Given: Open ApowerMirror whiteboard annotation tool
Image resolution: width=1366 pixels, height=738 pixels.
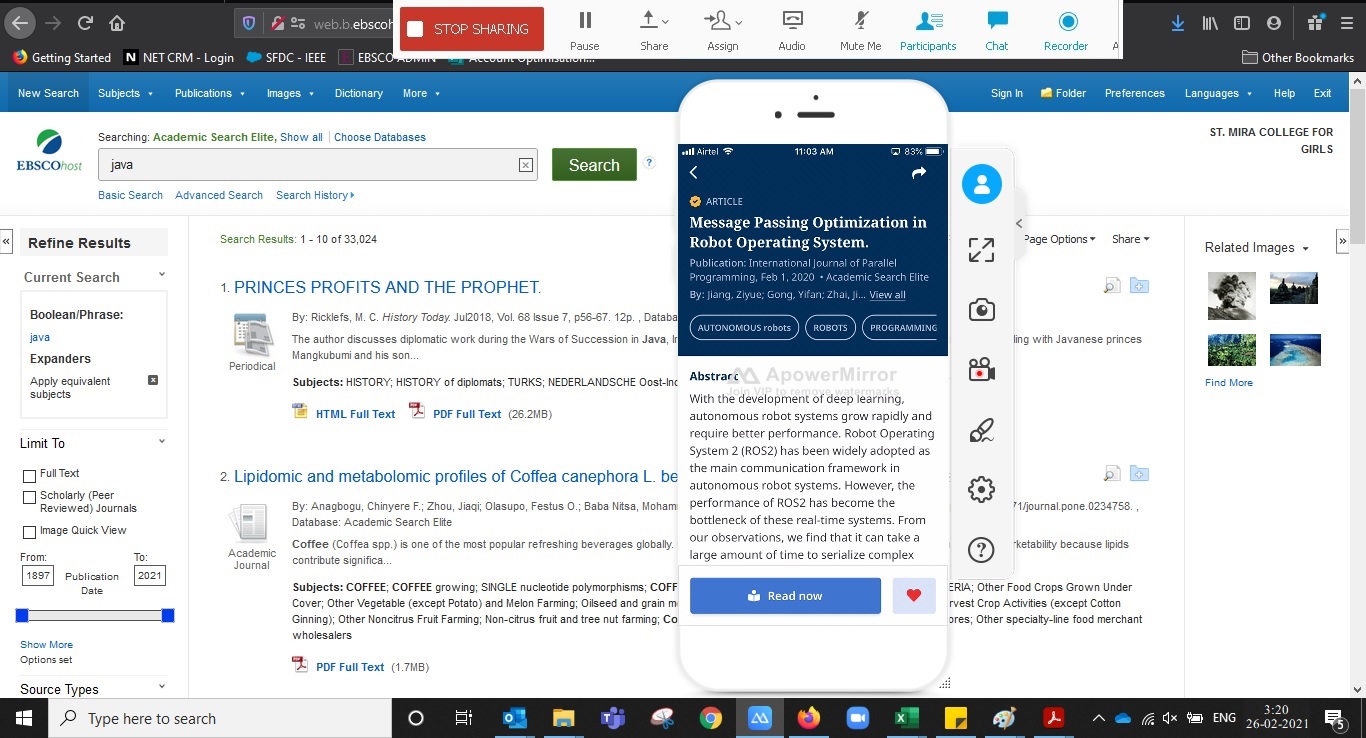Looking at the screenshot, I should point(981,430).
